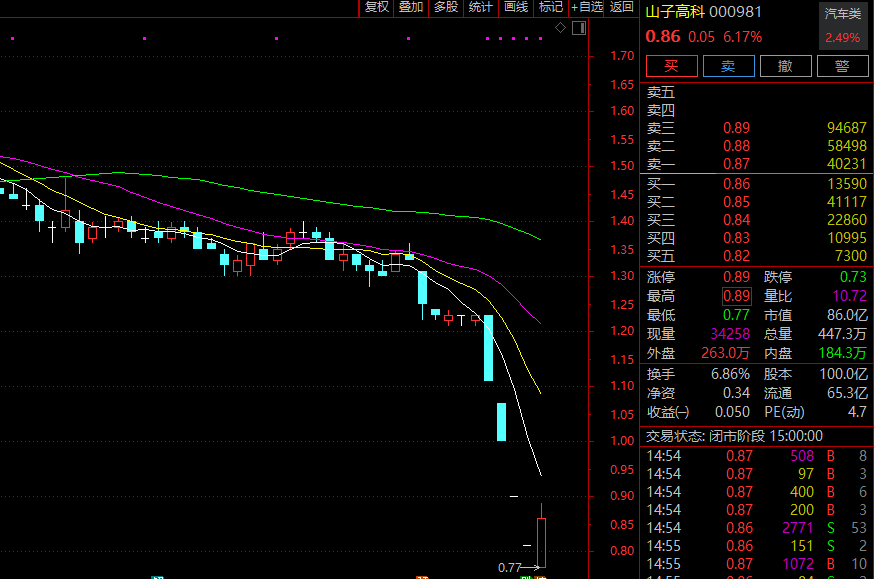Select the 买三 price 0.84
Screen dimensions: 874x579
(736, 220)
